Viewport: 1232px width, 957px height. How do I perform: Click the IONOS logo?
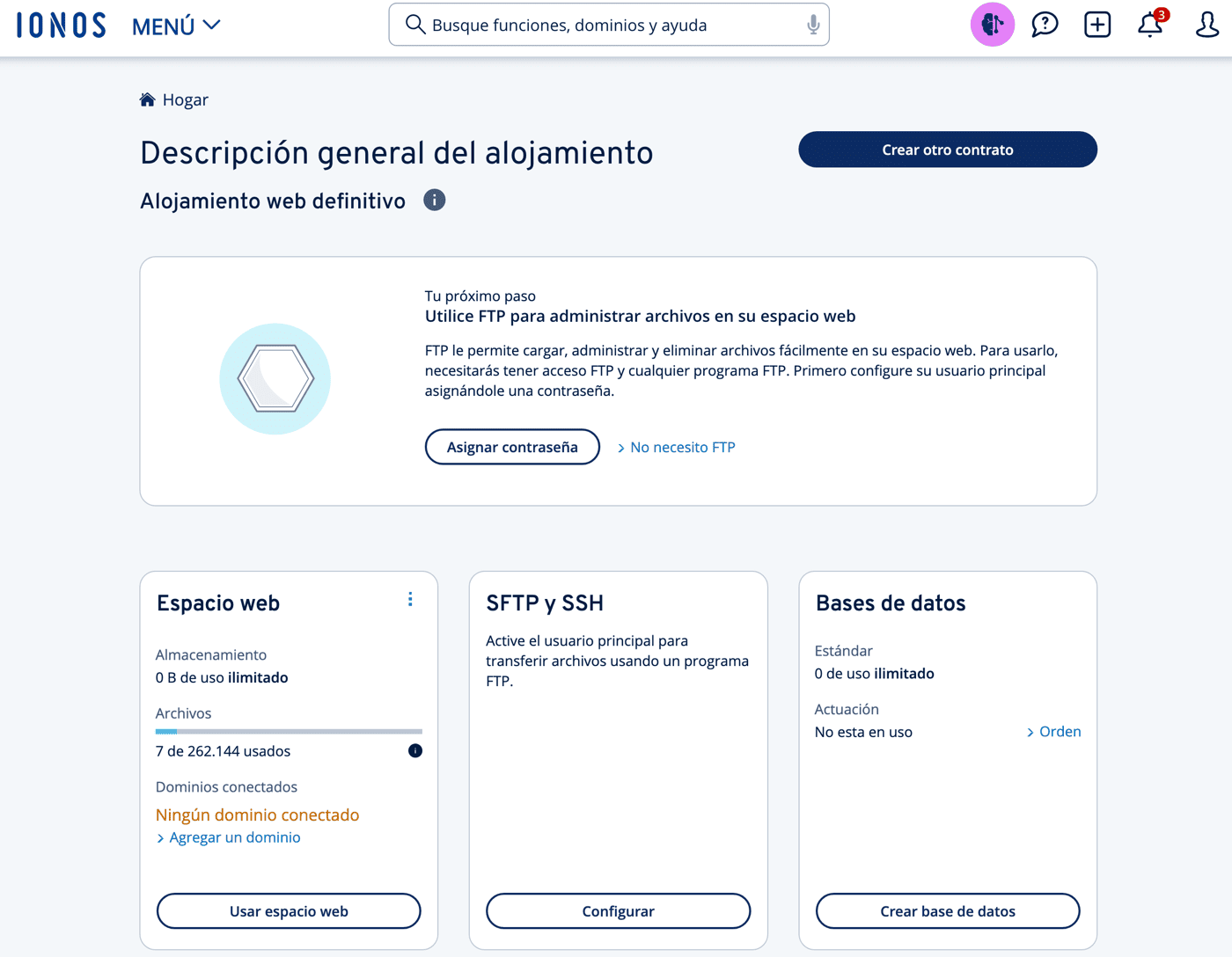[x=62, y=26]
